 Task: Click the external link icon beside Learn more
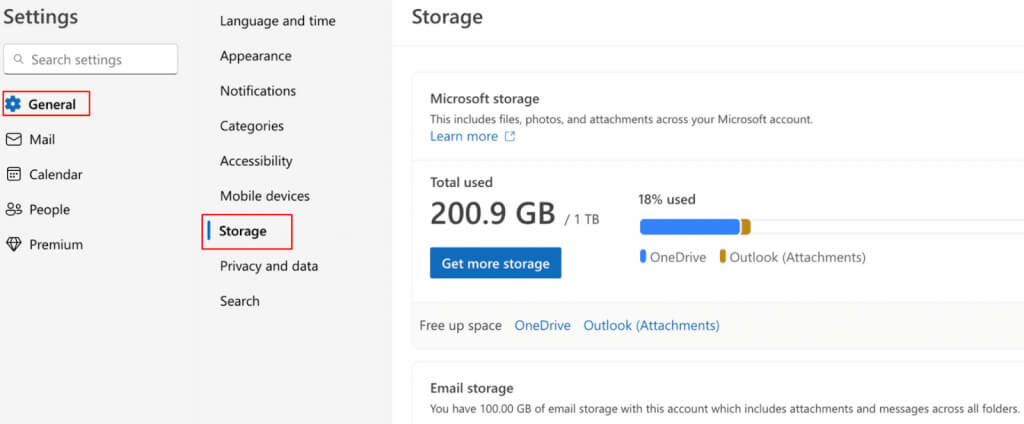509,137
